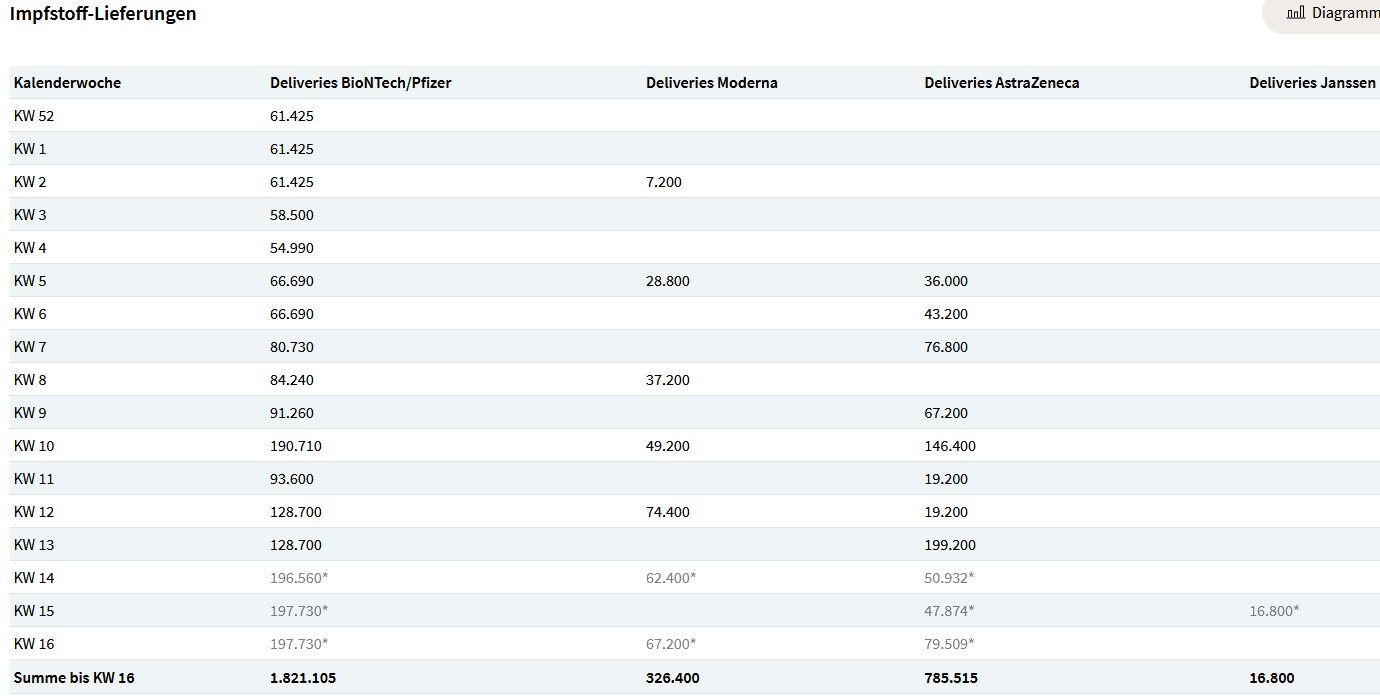1380x700 pixels.
Task: Click the KW 6 row label
Action: pos(30,314)
